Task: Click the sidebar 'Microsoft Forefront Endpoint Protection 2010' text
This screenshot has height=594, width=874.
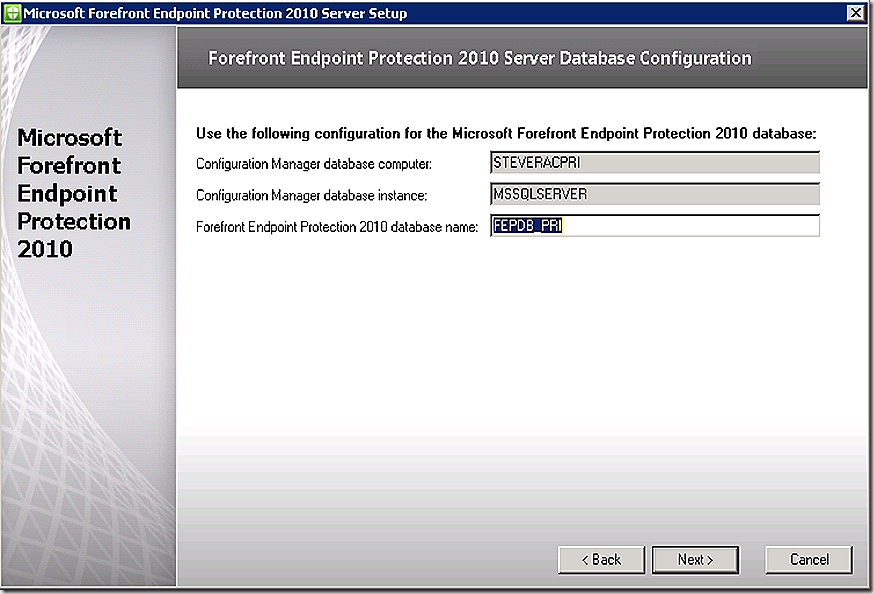Action: click(74, 193)
